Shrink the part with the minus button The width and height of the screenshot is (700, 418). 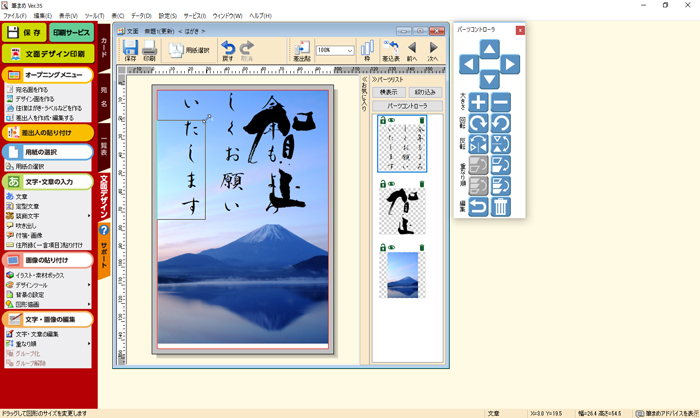coord(501,102)
